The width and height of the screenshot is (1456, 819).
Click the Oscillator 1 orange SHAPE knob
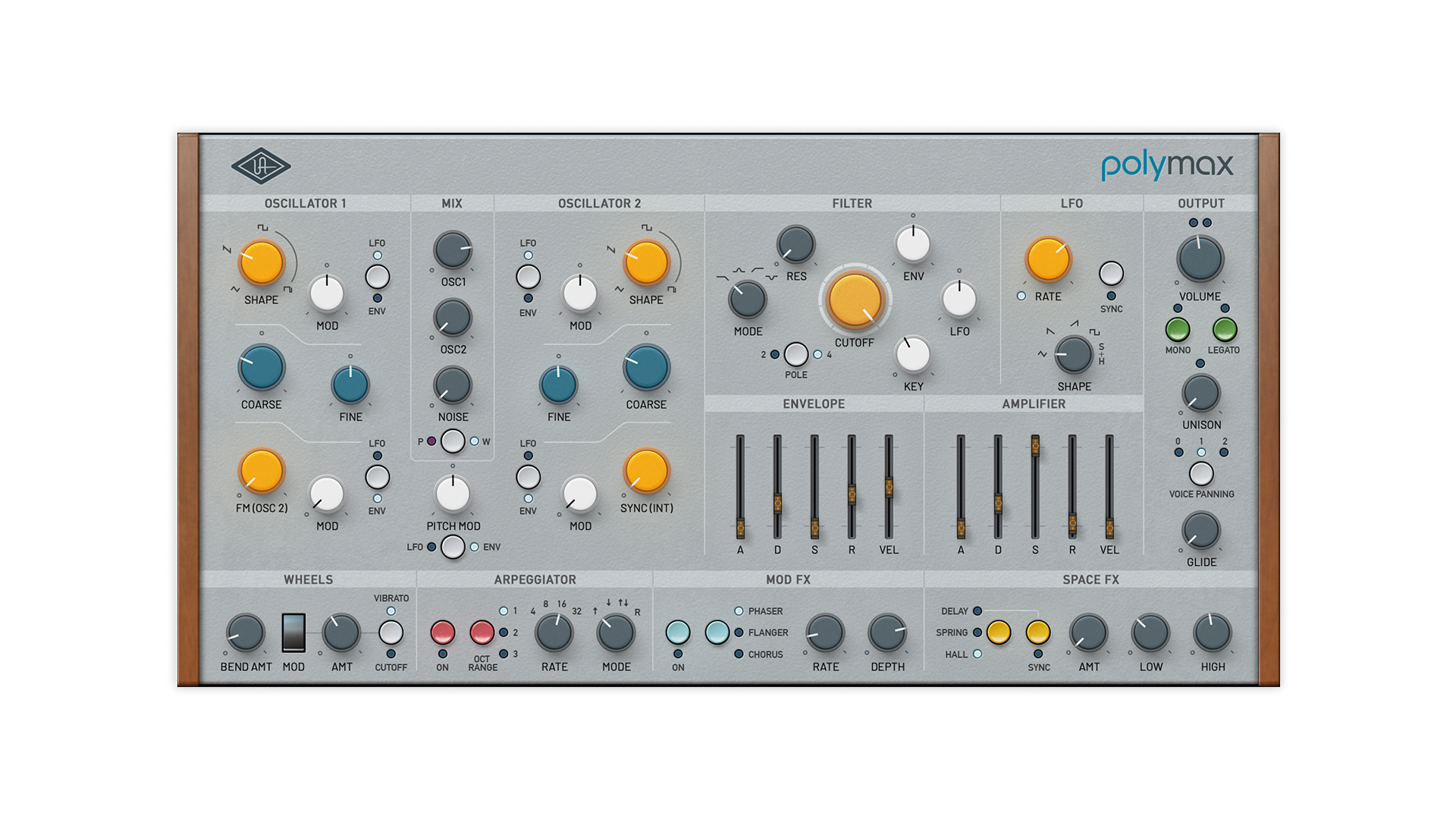pyautogui.click(x=261, y=262)
